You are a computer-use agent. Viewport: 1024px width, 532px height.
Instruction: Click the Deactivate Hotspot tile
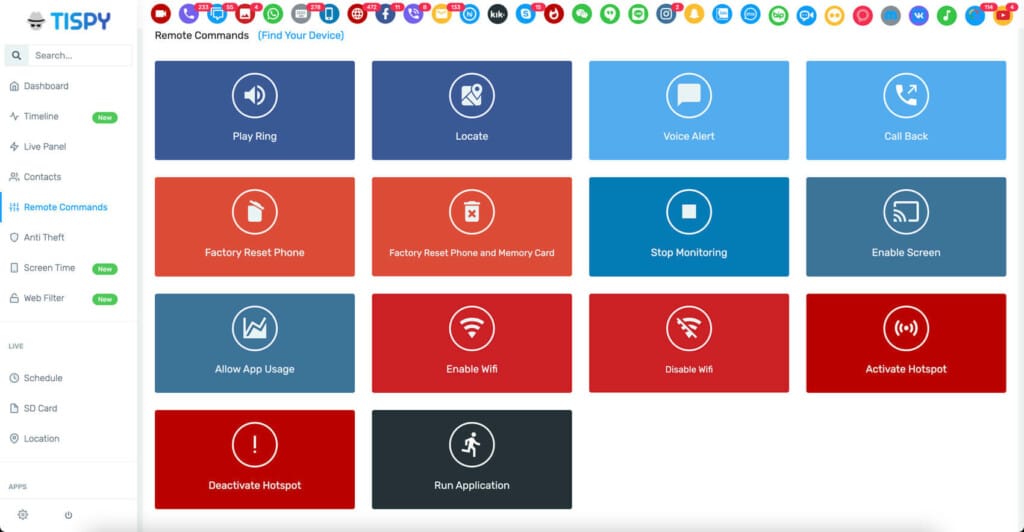pos(254,460)
